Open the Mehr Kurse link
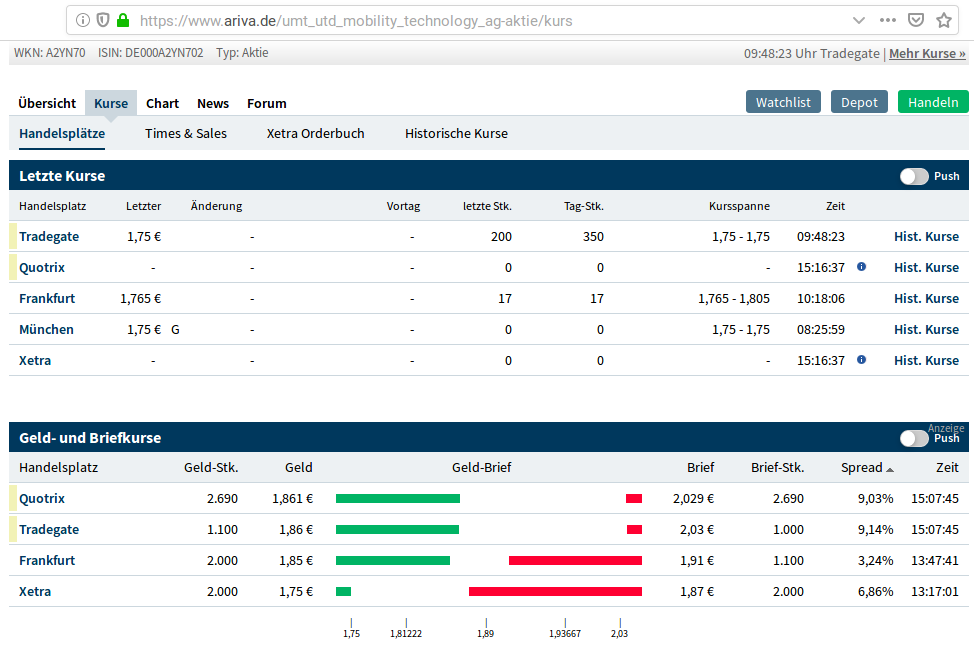974x651 pixels. pos(927,53)
